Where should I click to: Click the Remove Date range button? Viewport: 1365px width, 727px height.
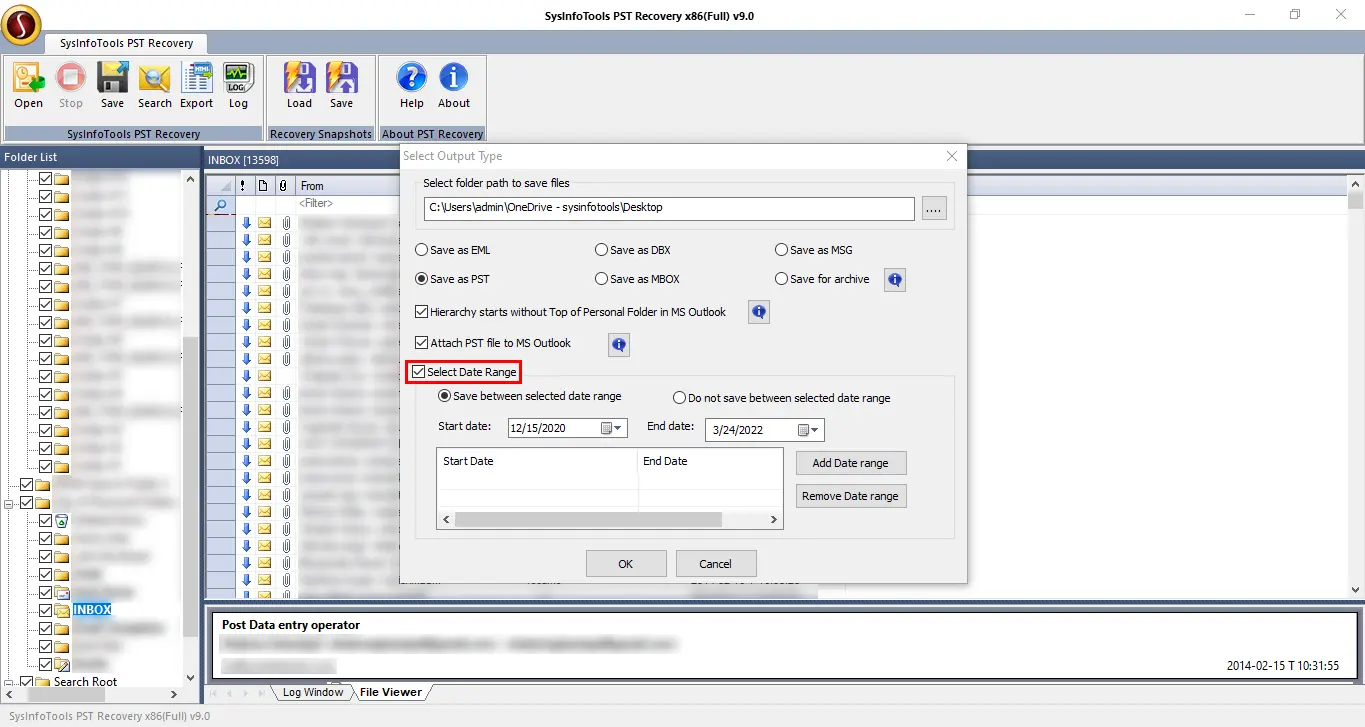(x=850, y=496)
